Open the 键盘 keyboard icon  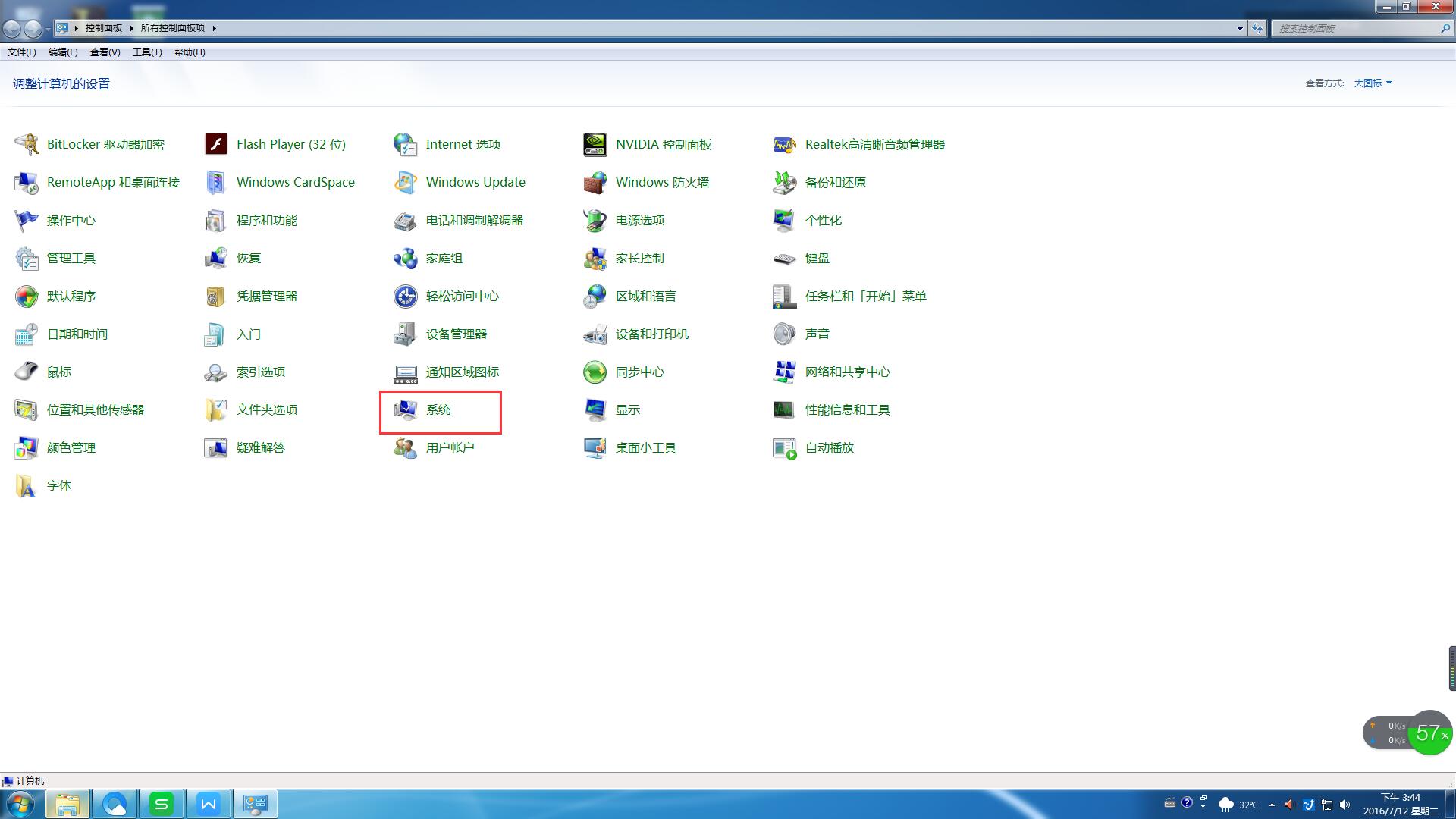785,258
